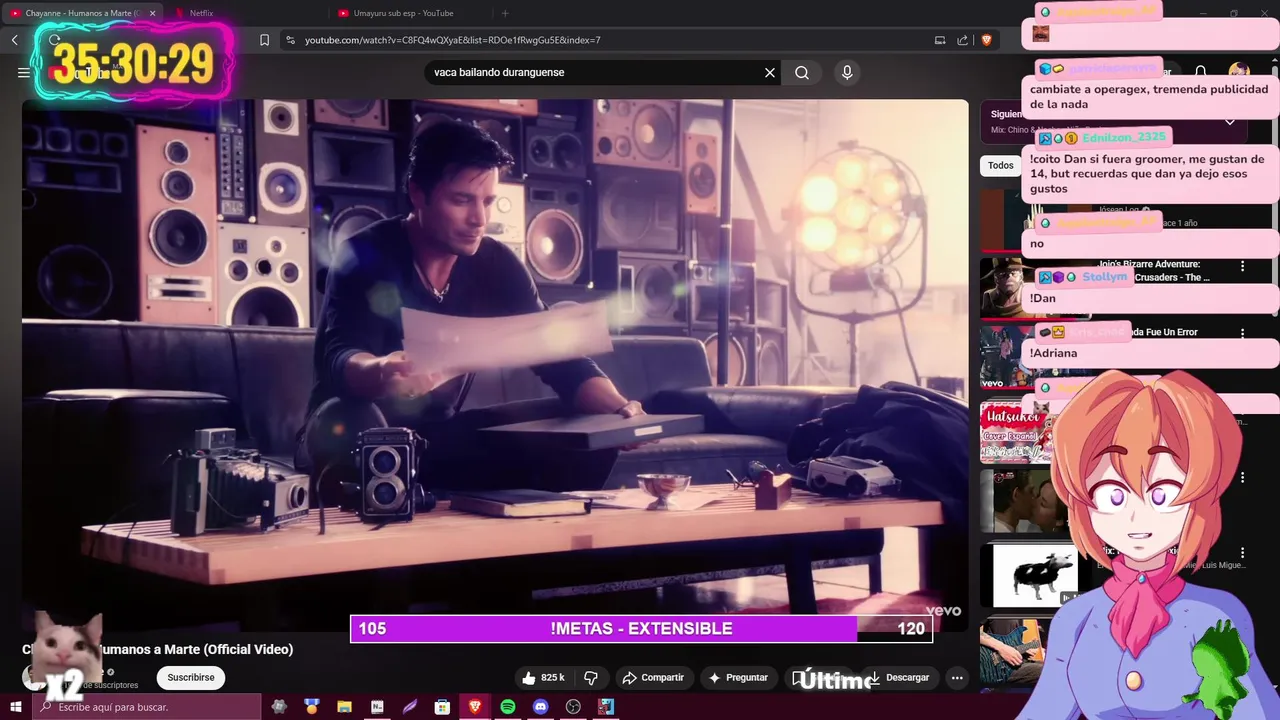Open the Windows Start menu
1280x720 pixels.
click(15, 707)
